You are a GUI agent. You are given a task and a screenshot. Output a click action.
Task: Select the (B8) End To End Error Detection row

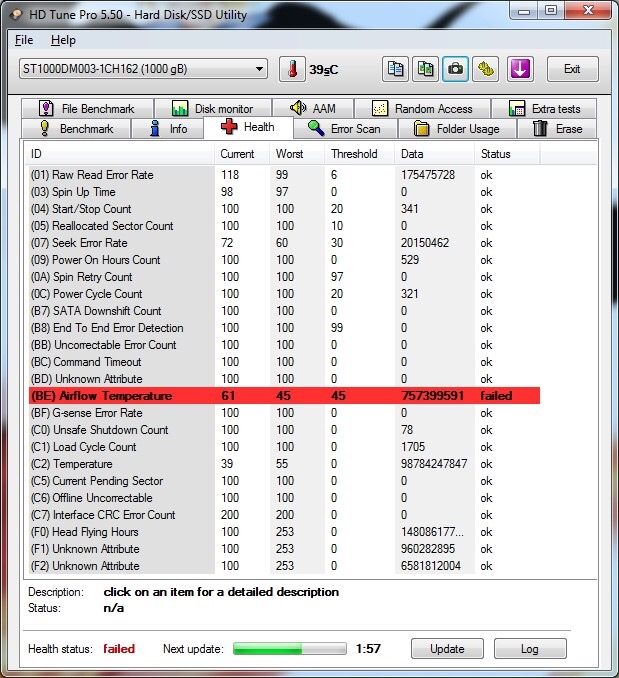pos(284,328)
